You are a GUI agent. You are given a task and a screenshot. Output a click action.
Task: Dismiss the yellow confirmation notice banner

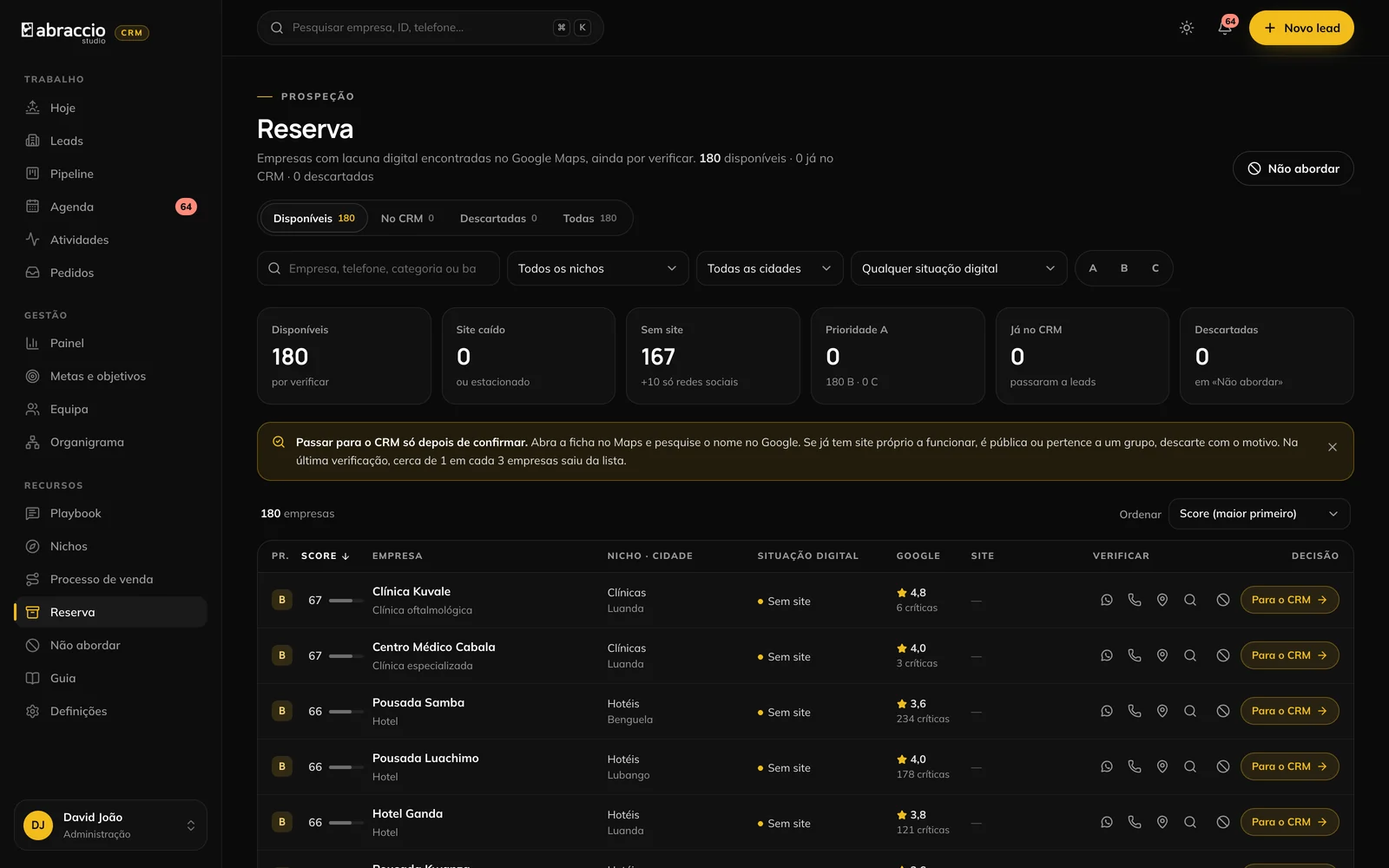click(x=1333, y=447)
